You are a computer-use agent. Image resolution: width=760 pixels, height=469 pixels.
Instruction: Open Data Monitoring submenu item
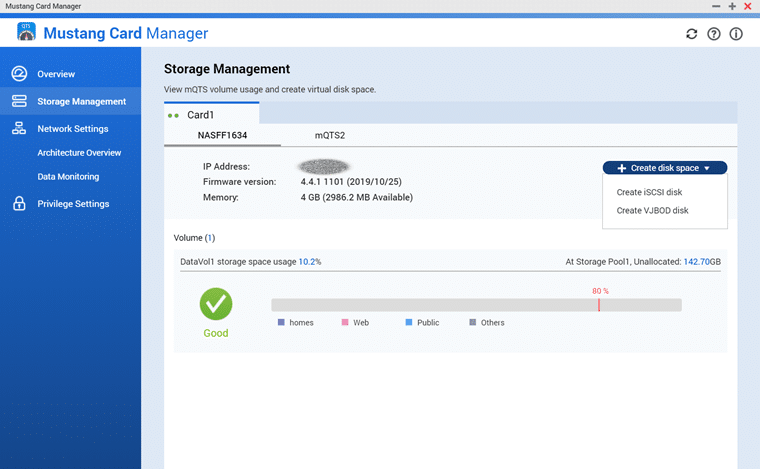tap(68, 177)
